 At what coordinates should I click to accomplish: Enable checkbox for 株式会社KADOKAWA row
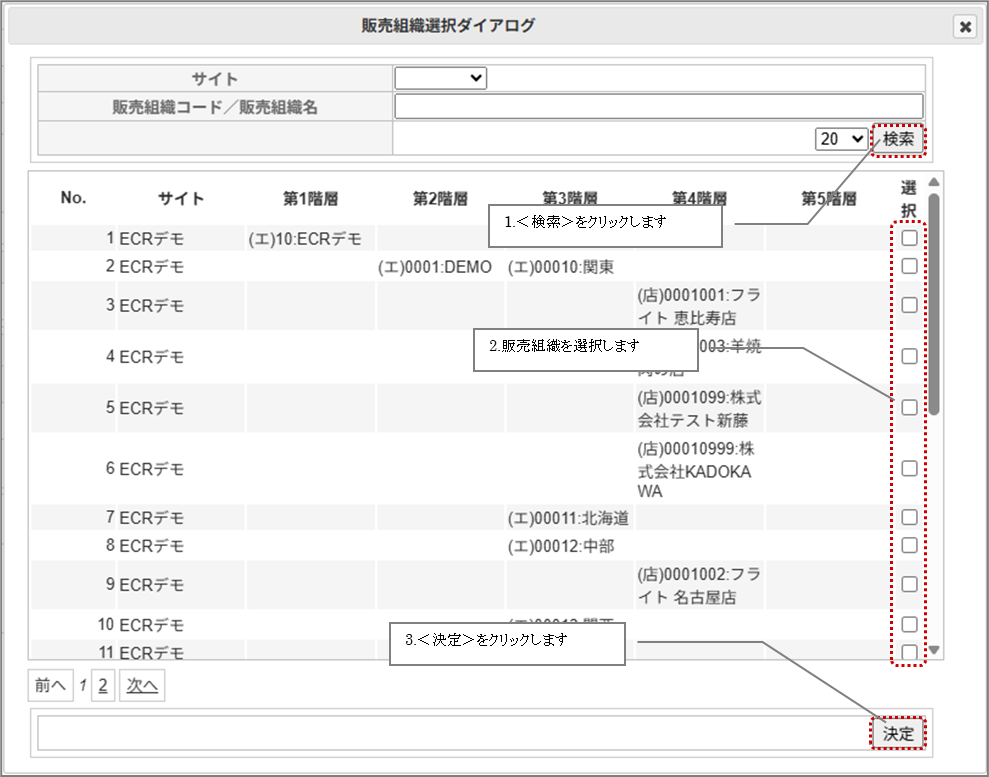coord(909,468)
